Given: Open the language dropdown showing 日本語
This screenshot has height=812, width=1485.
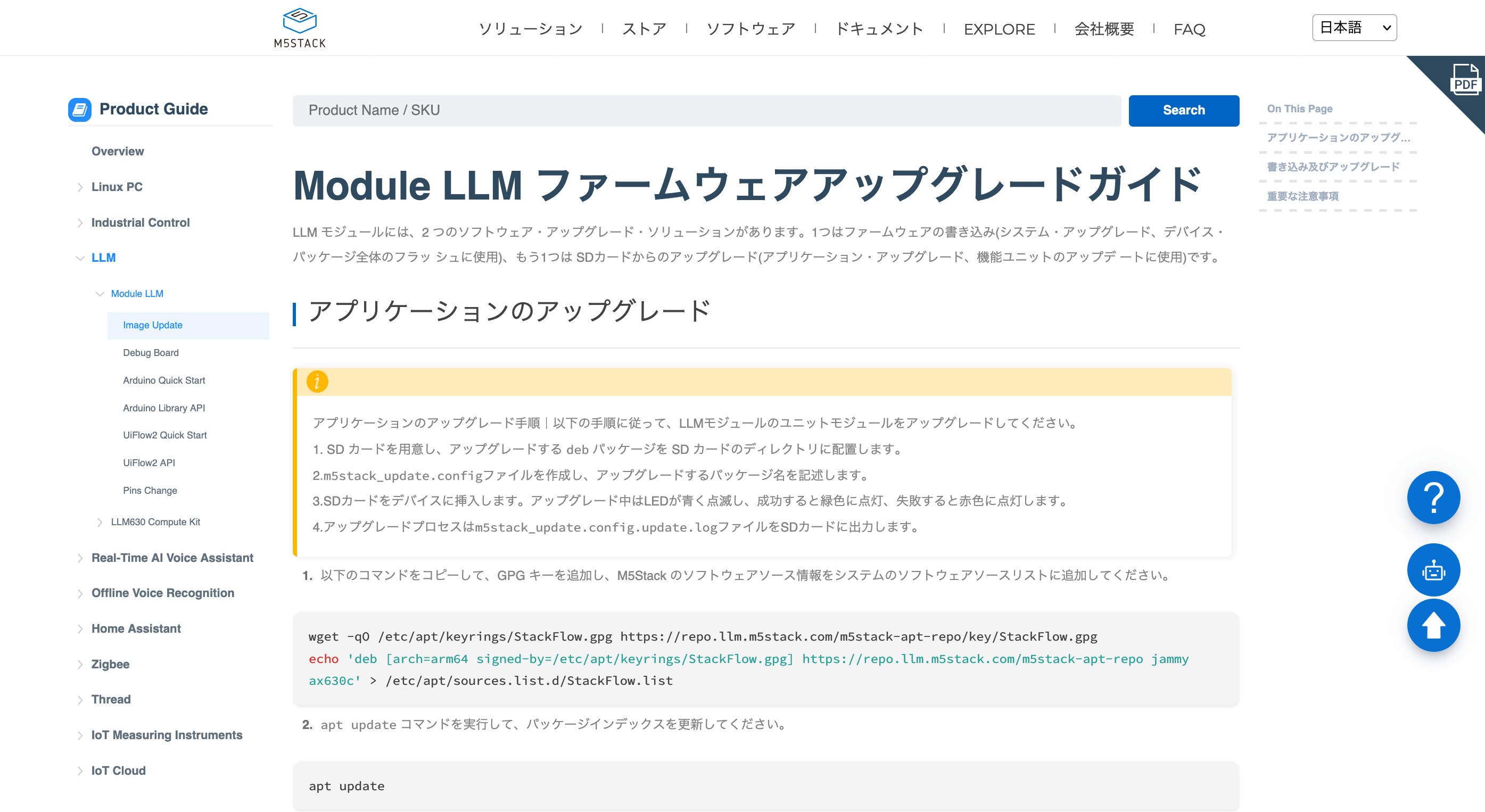Looking at the screenshot, I should 1354,28.
